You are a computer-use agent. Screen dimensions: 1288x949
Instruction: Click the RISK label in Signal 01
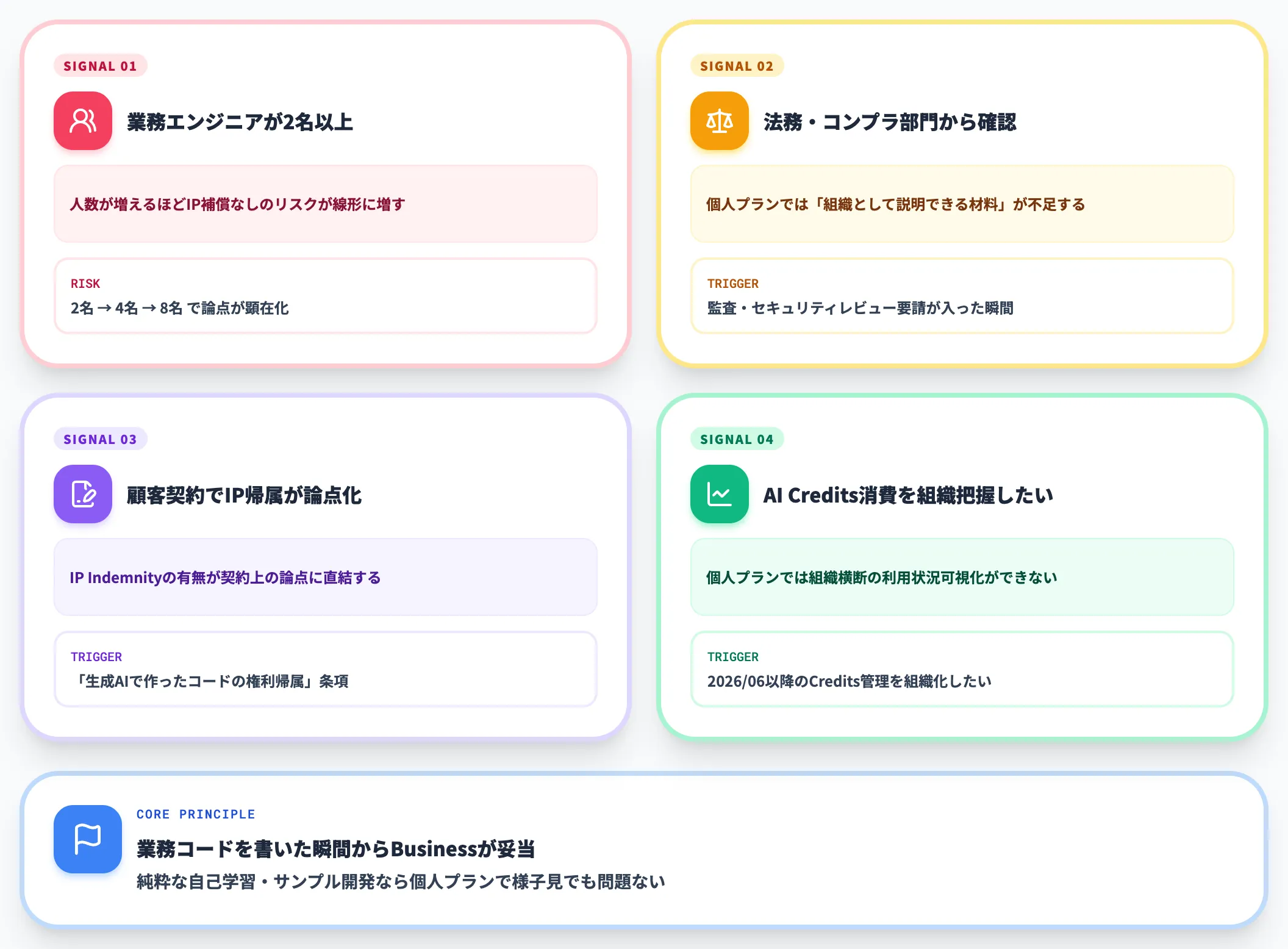pyautogui.click(x=85, y=284)
